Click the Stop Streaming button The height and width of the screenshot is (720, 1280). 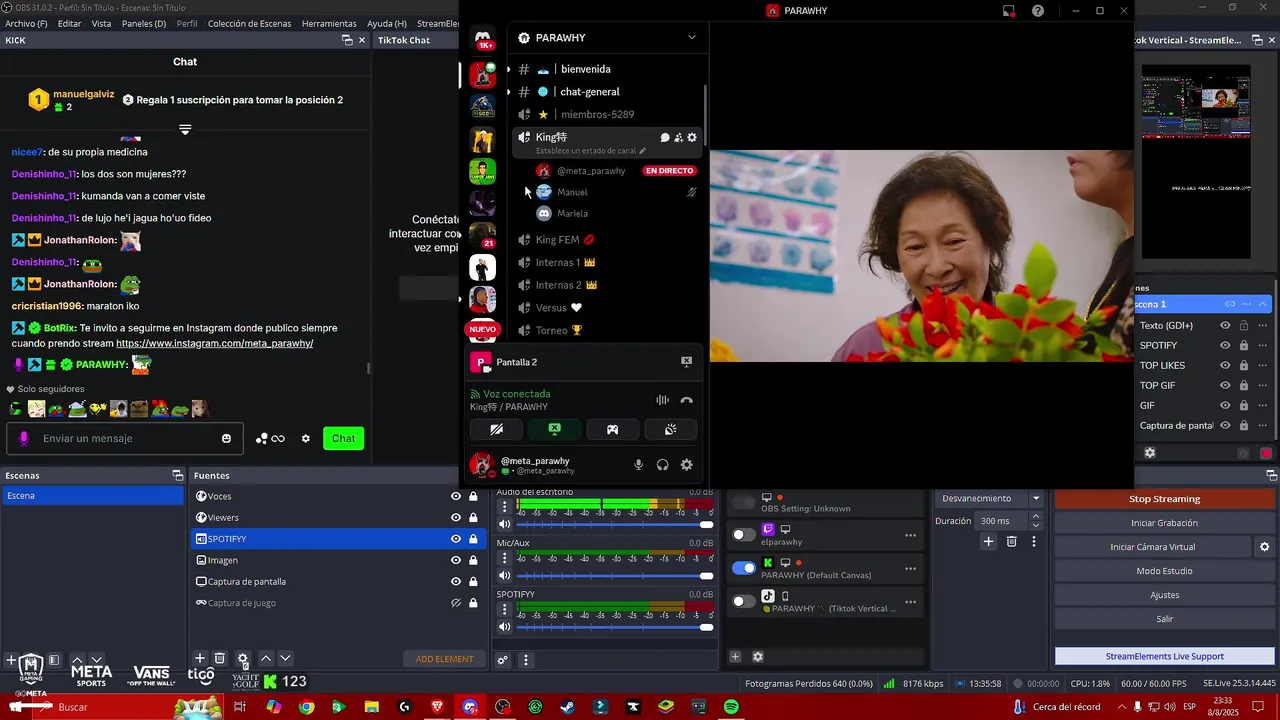coord(1164,499)
